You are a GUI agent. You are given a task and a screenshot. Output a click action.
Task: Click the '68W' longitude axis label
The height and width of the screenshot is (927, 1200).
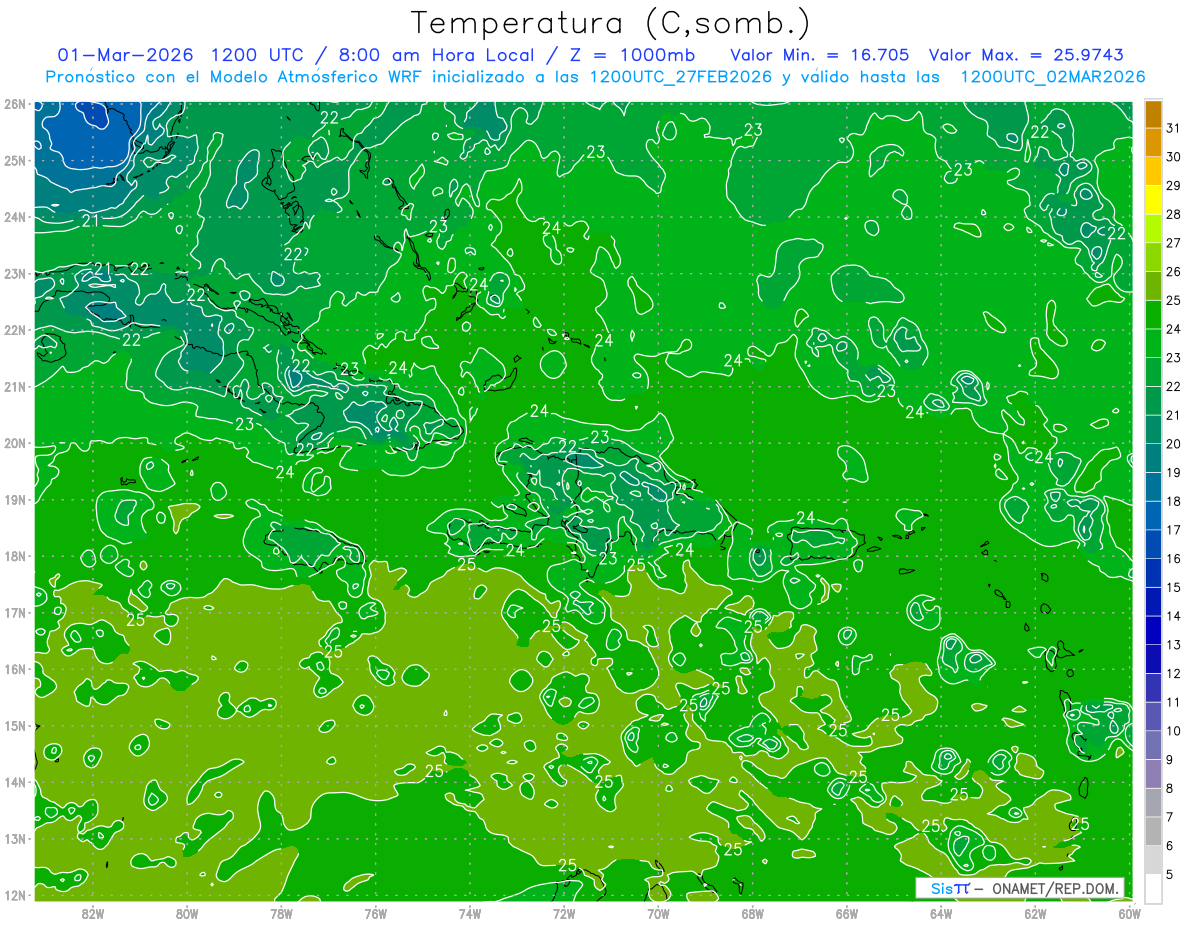point(752,912)
